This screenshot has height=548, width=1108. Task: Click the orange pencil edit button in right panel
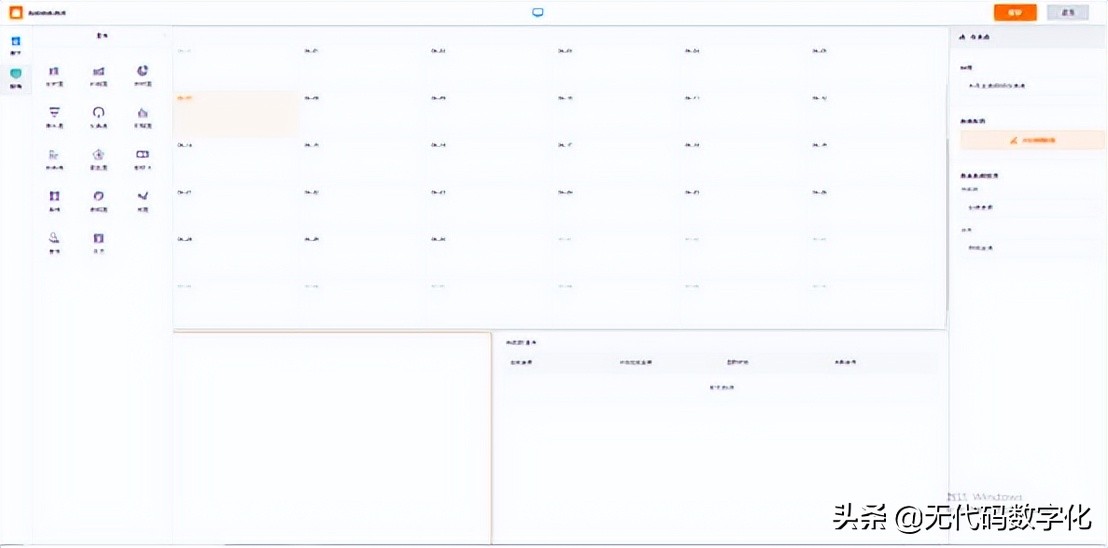(1032, 140)
